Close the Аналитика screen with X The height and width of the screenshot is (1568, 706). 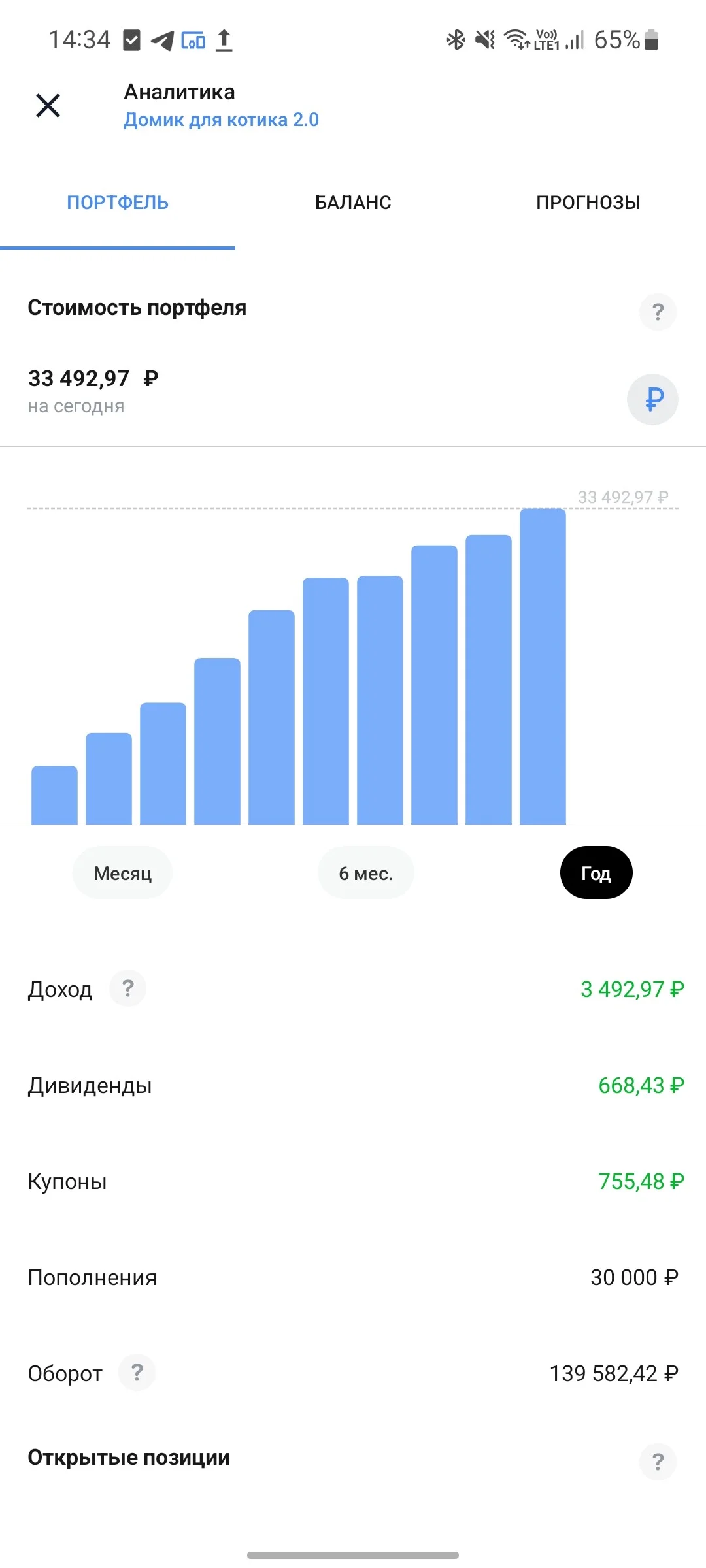(x=48, y=105)
